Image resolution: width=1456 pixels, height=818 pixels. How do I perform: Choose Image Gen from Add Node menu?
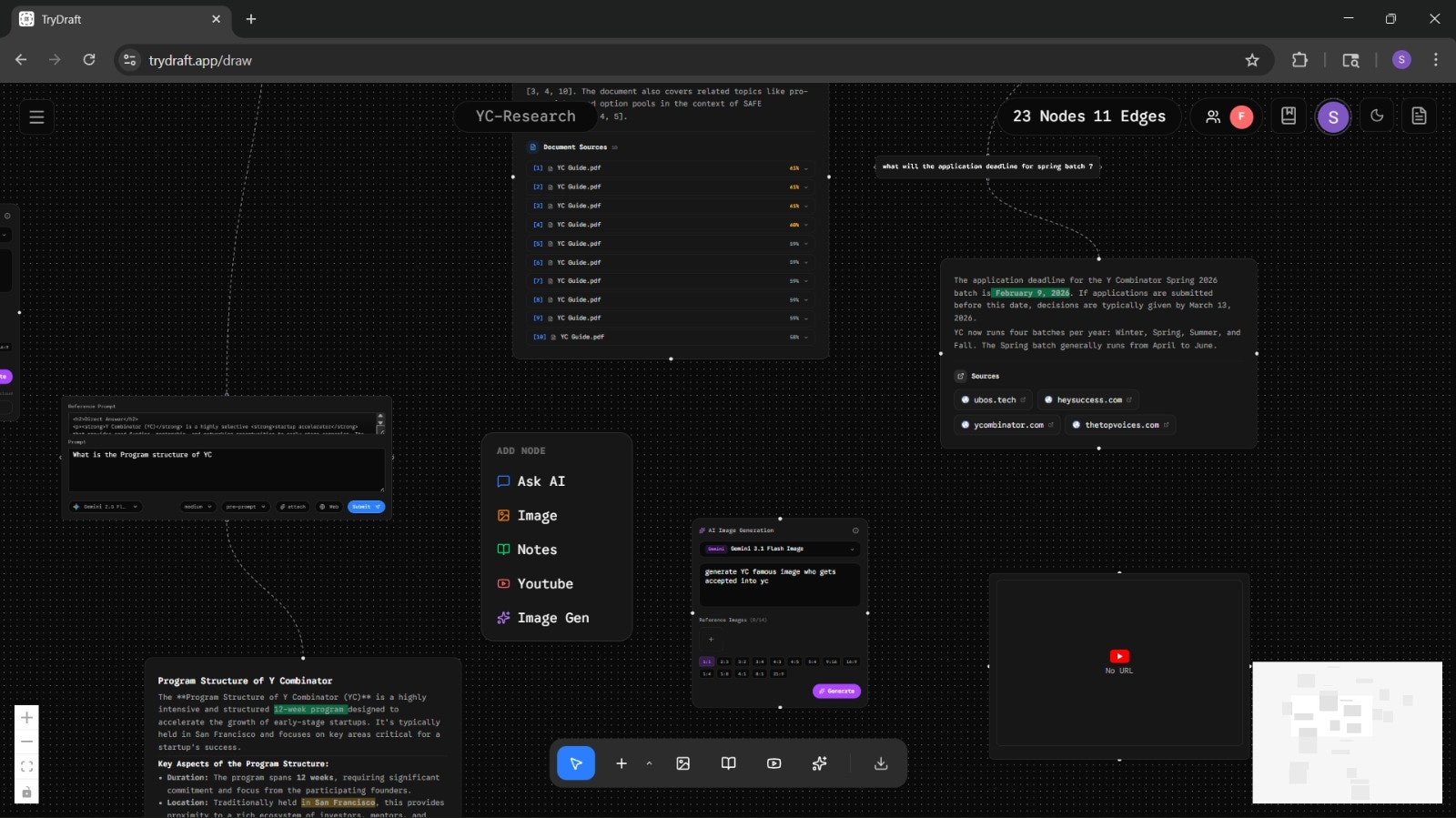[556, 618]
